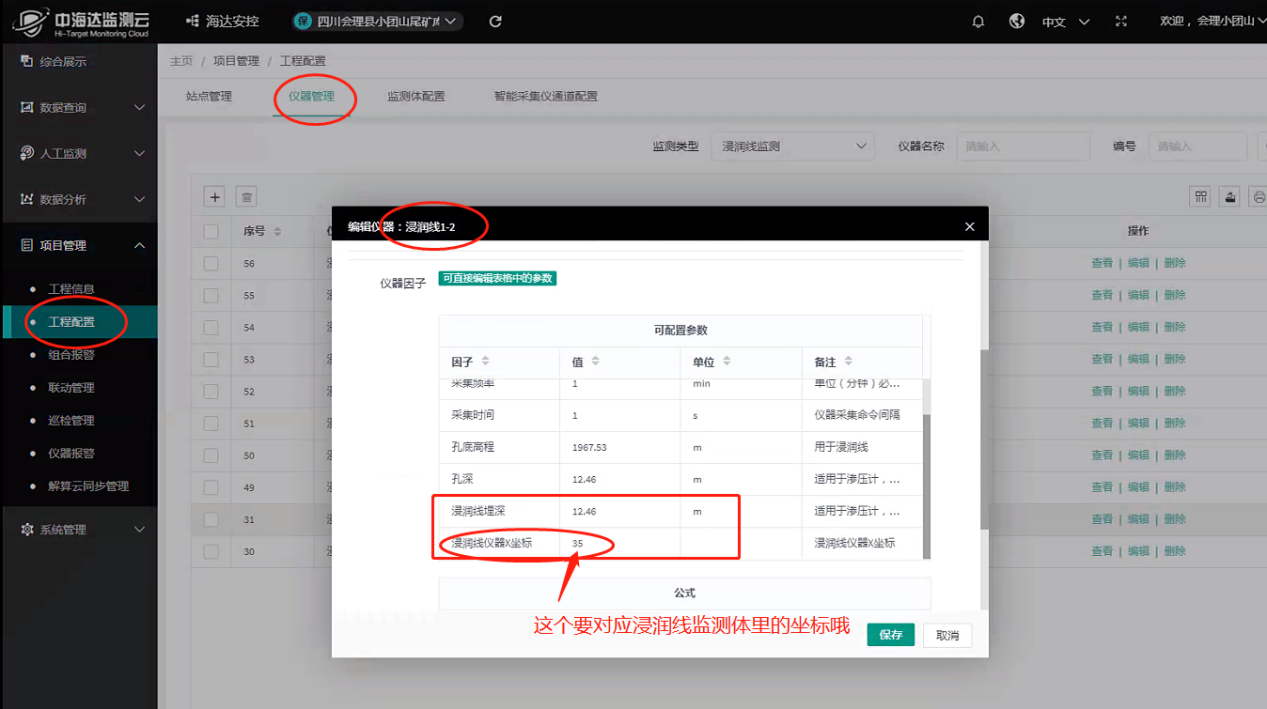Tick the checkbox for row 56
This screenshot has width=1267, height=709.
211,263
